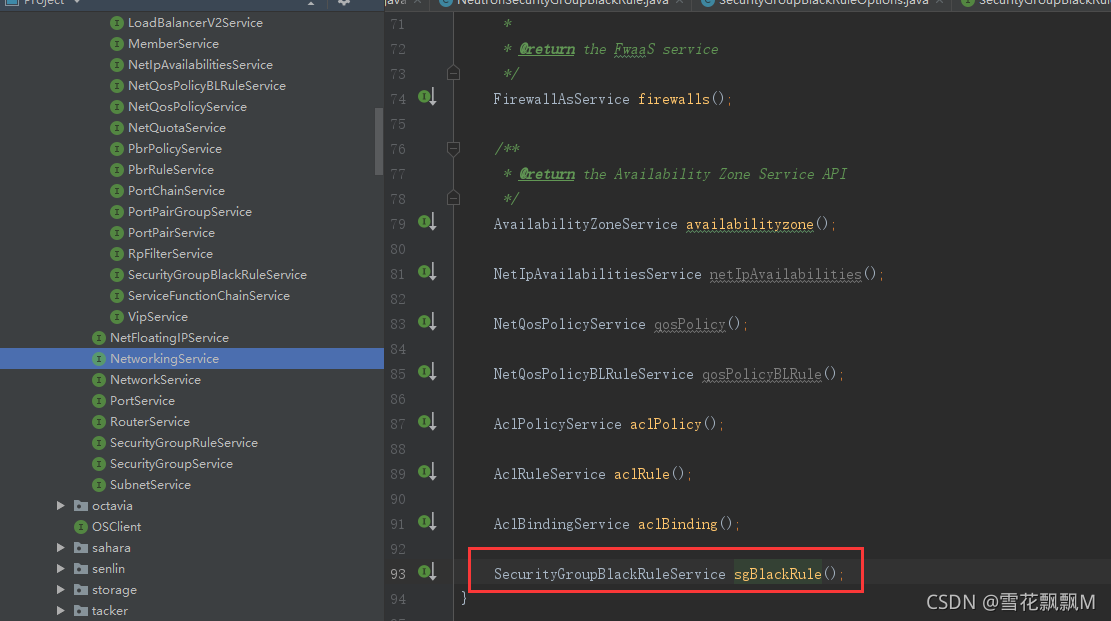Click the interface icon beside RouterService
The image size is (1111, 621).
coord(99,422)
